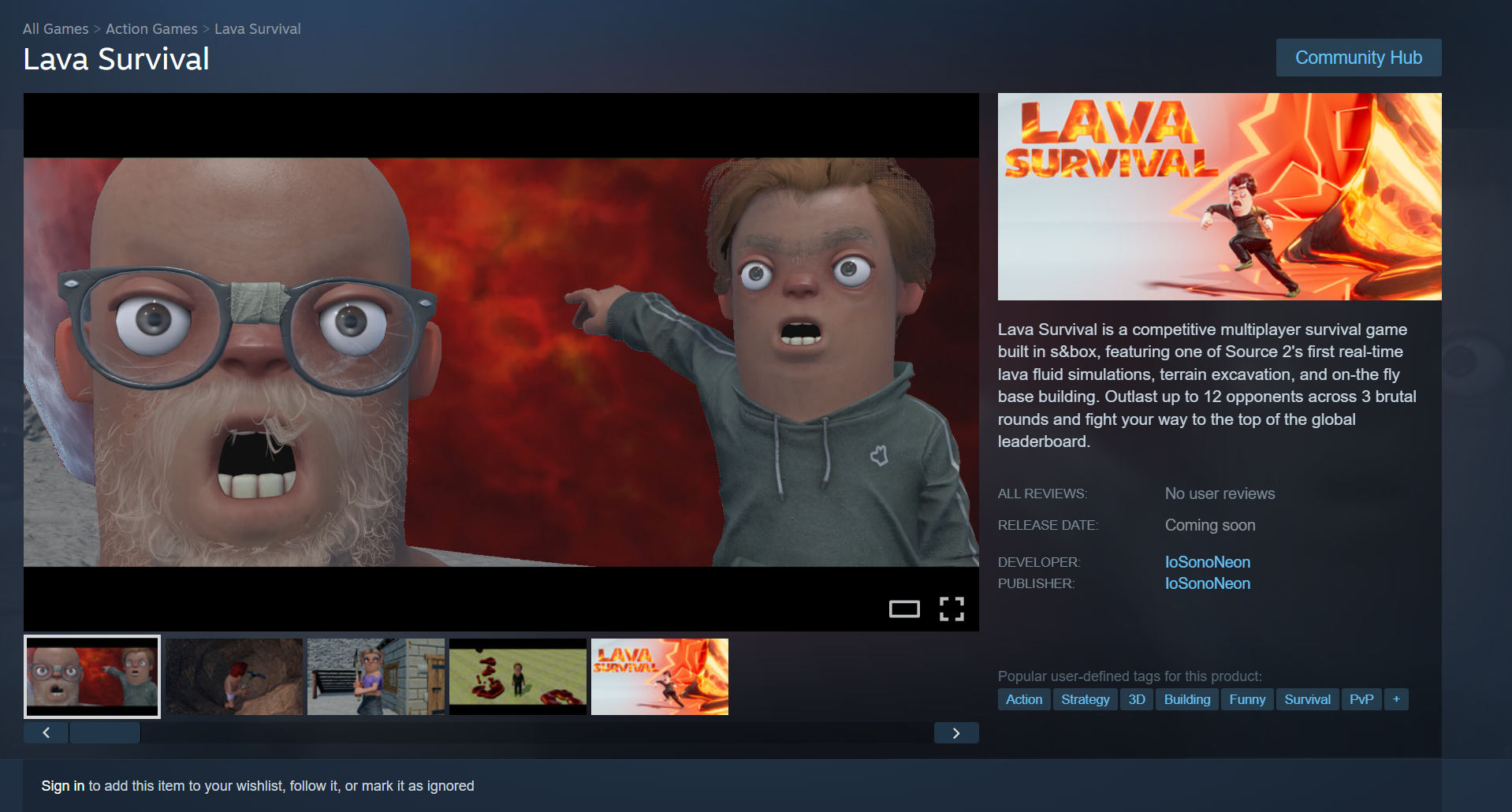Go to Action Games breadcrumb
Screen dimensions: 1512x812
pyautogui.click(x=151, y=29)
